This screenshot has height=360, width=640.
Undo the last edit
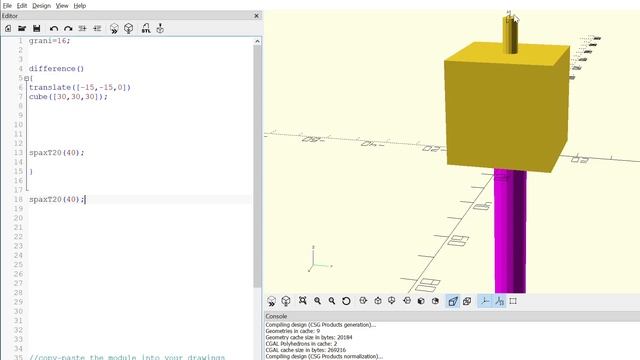click(x=54, y=29)
